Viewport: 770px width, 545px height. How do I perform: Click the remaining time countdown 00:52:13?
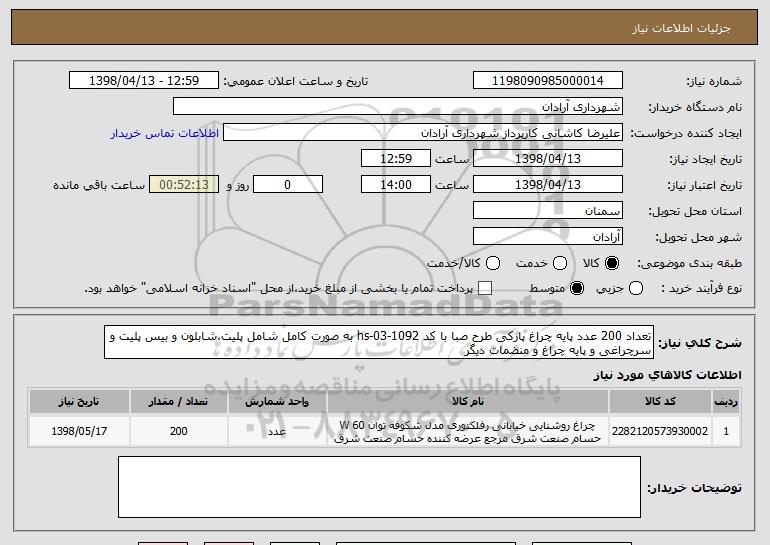coord(184,185)
